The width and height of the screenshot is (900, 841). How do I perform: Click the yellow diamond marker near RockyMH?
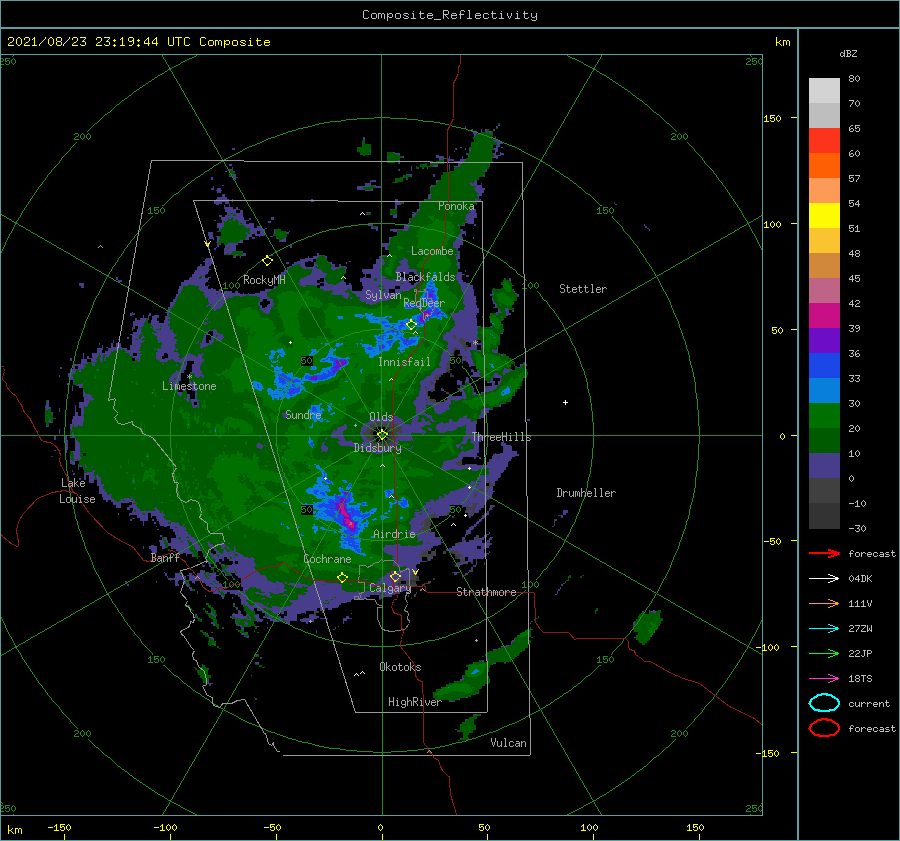(x=267, y=261)
